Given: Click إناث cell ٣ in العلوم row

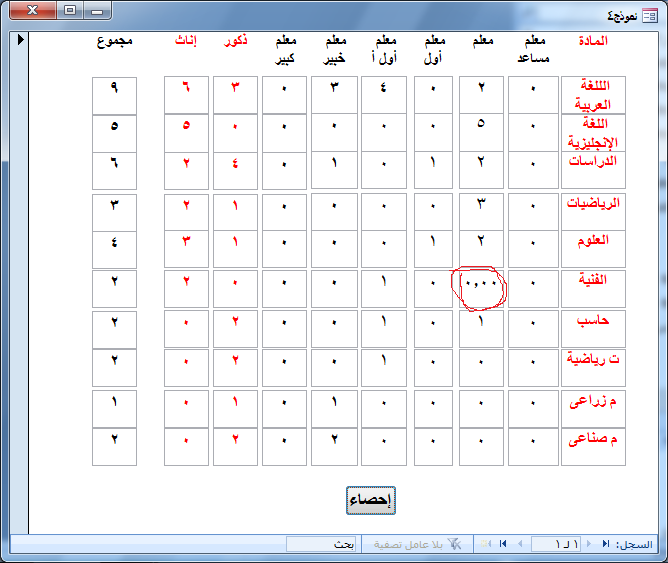Looking at the screenshot, I should click(x=186, y=249).
